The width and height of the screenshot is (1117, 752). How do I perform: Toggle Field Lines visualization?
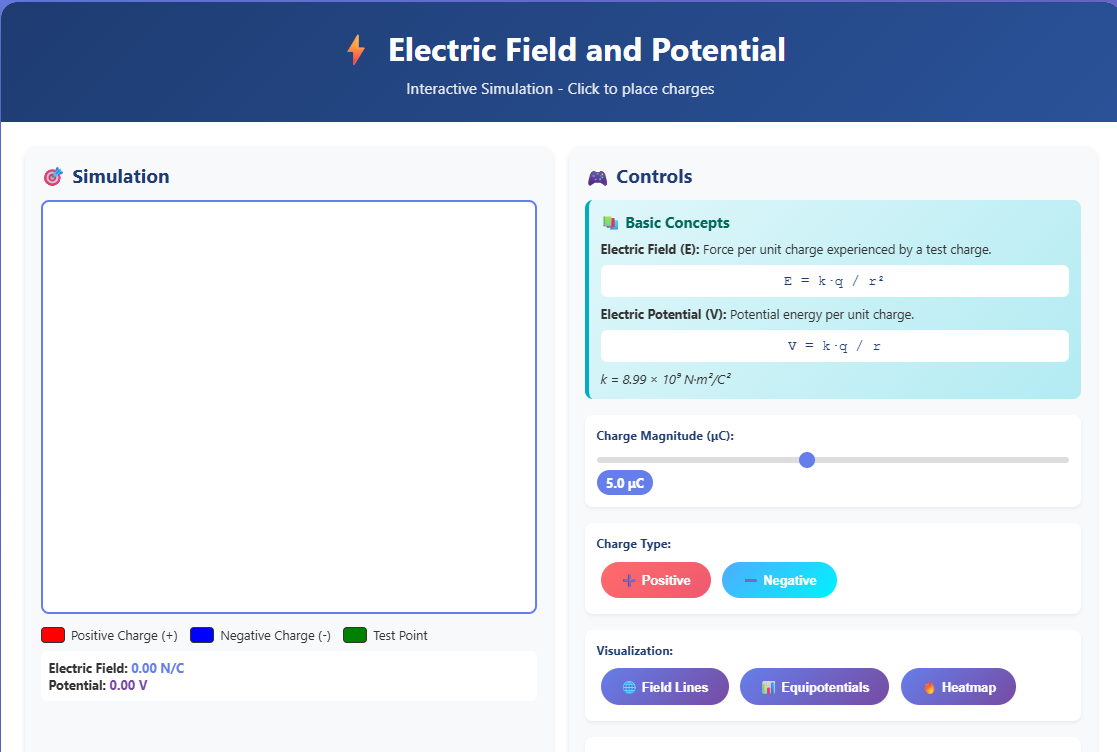click(665, 687)
